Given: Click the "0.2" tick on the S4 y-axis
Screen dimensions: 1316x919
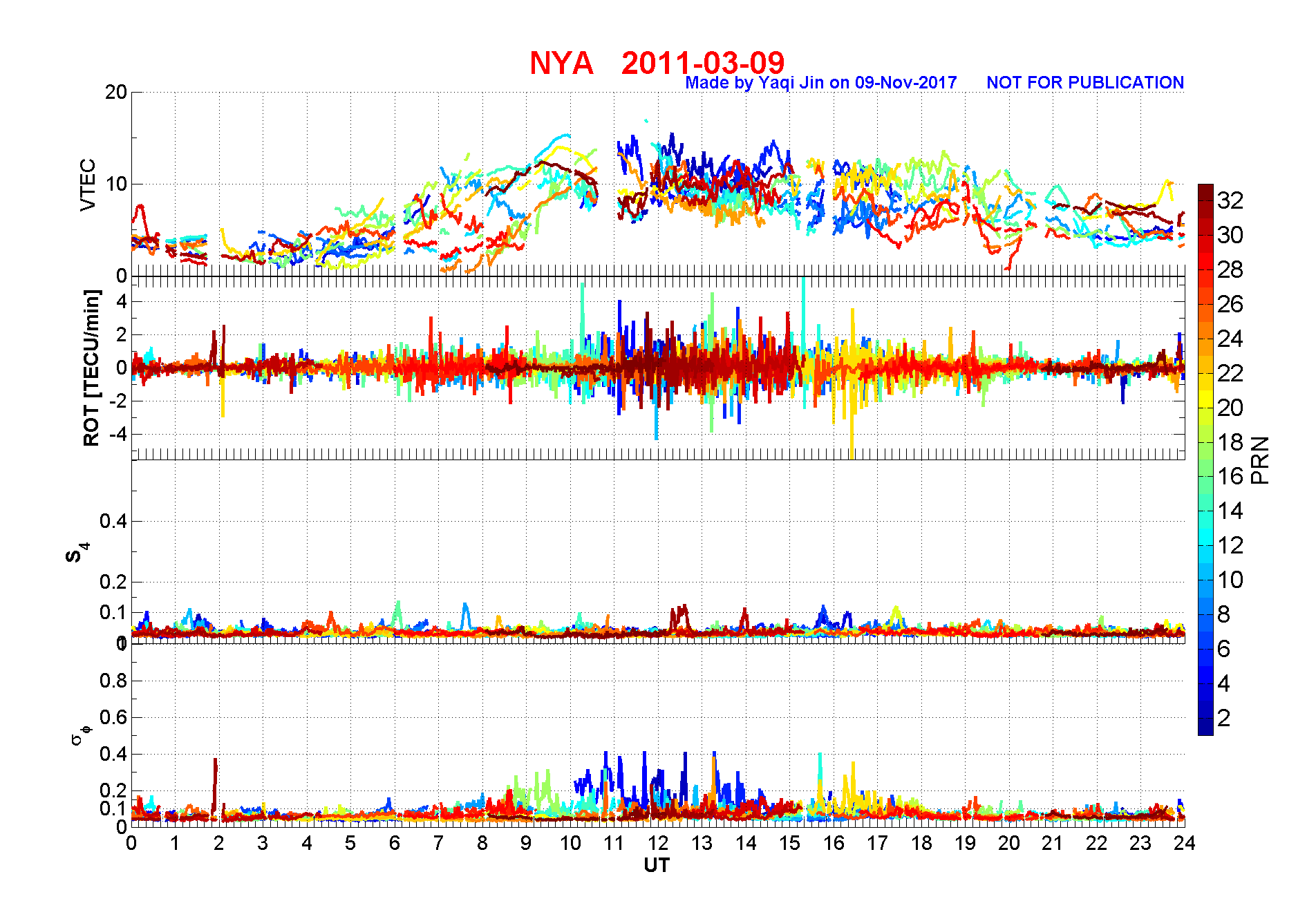Looking at the screenshot, I should click(113, 582).
